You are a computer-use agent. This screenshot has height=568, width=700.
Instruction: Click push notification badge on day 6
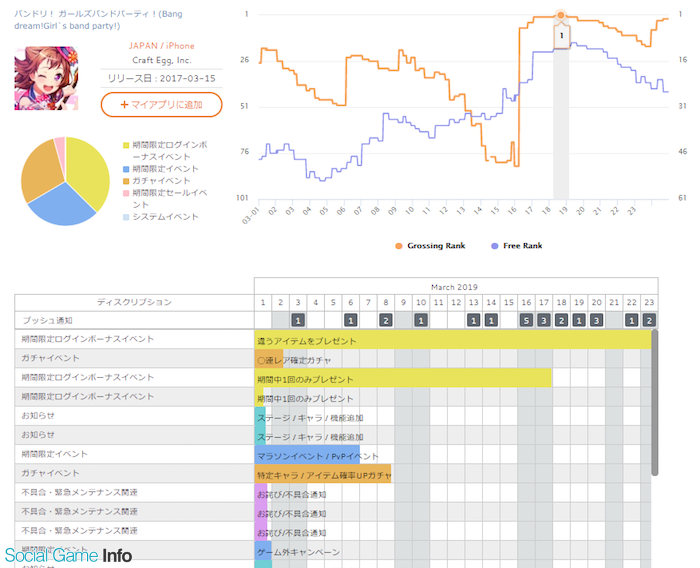(350, 320)
